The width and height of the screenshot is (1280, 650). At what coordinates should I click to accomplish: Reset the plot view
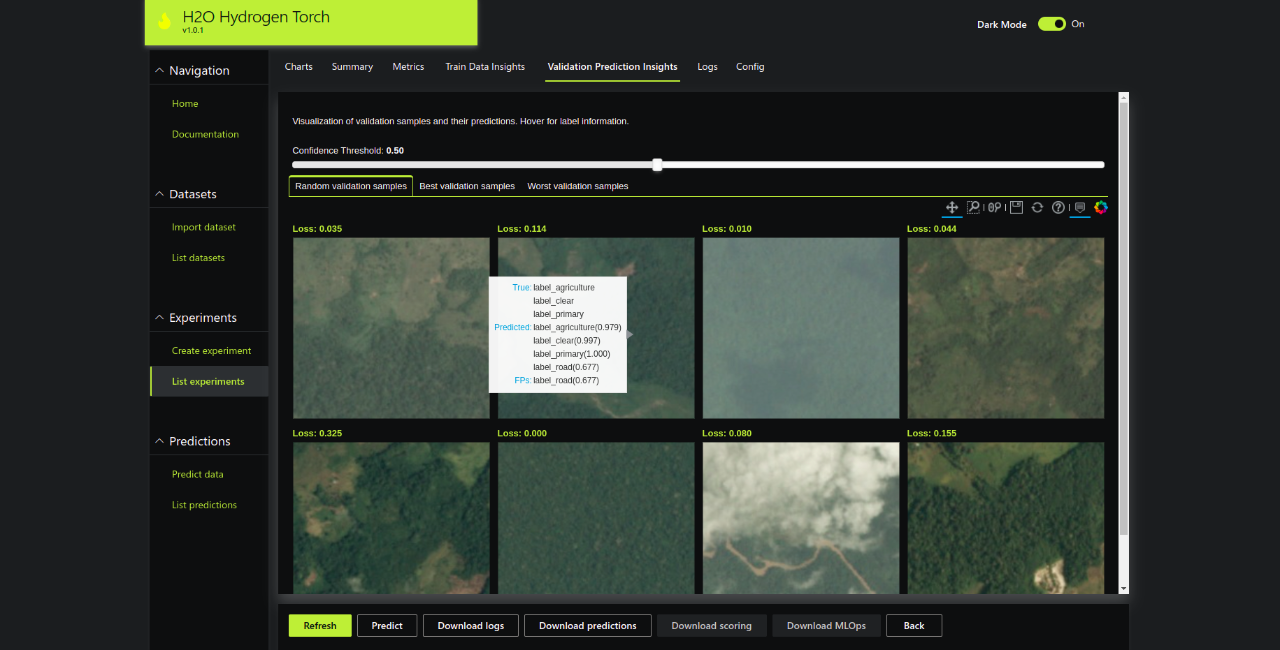pyautogui.click(x=1037, y=207)
